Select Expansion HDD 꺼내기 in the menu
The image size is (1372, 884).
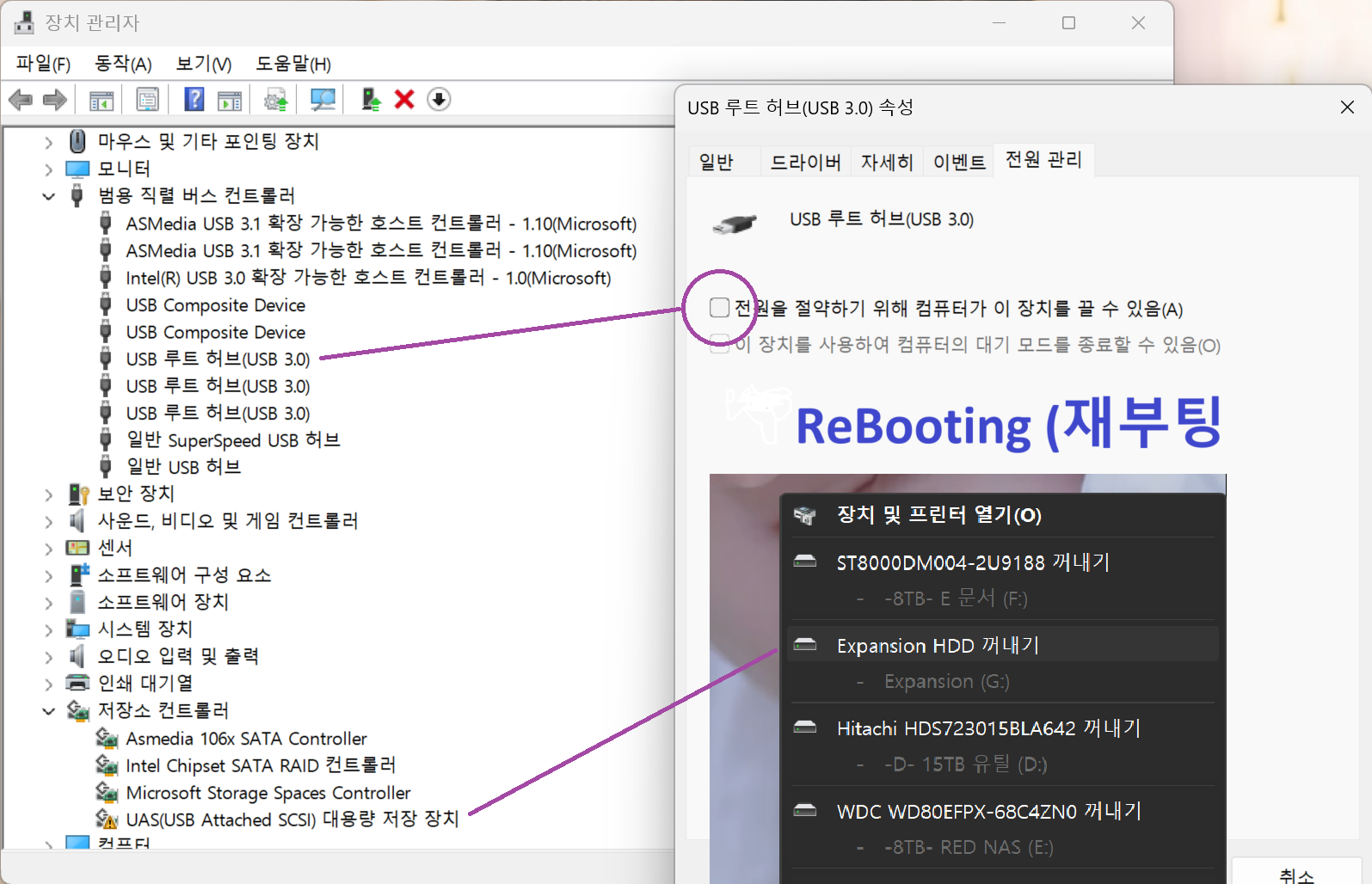[x=938, y=645]
